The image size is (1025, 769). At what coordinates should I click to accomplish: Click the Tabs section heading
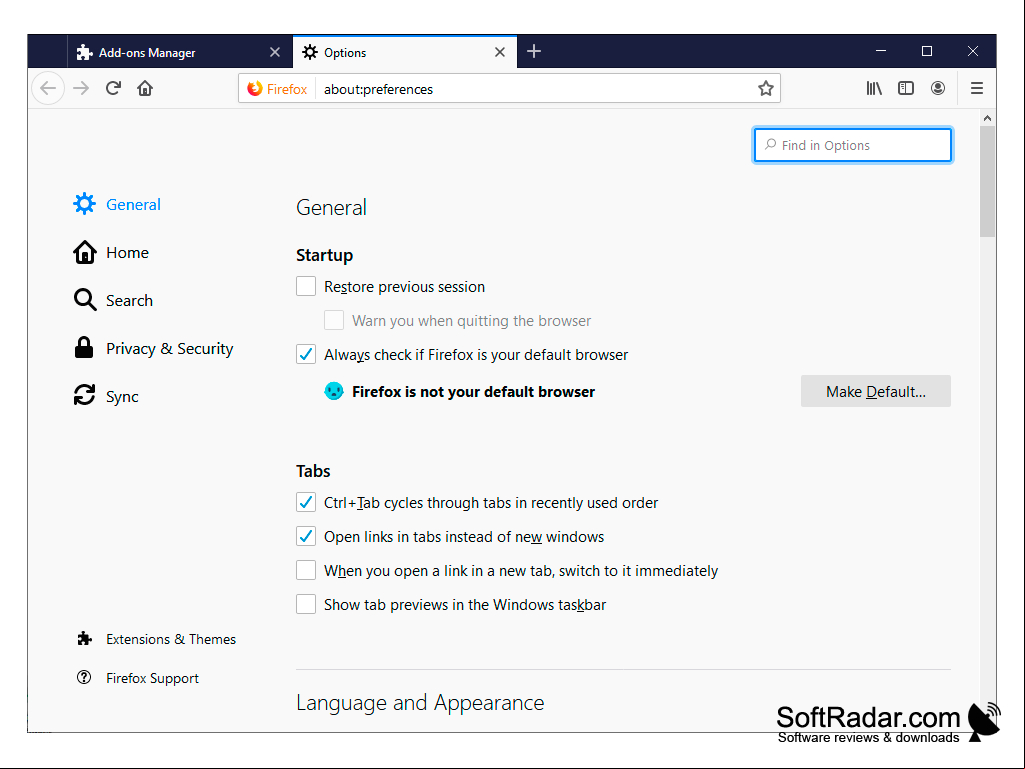point(313,471)
